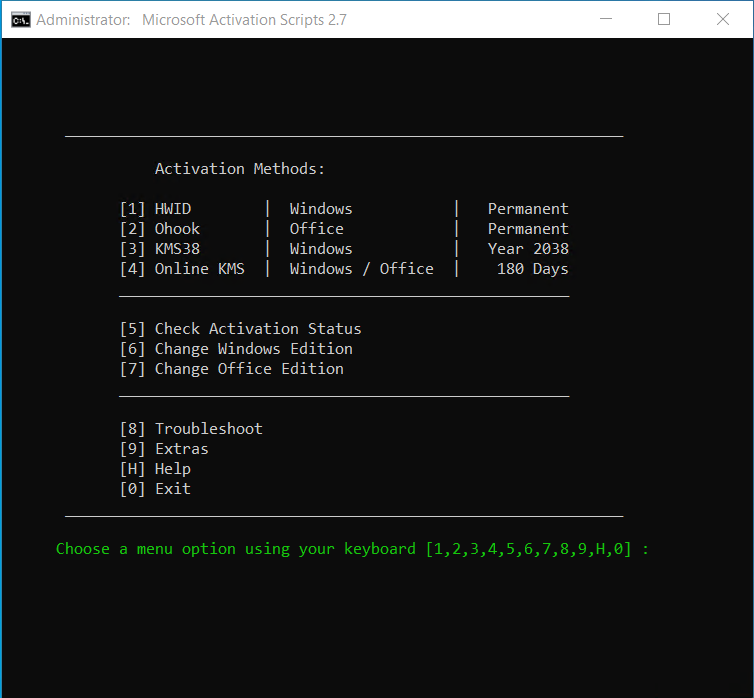
Task: Click the '[8] Troubleshoot' line
Action: 191,429
